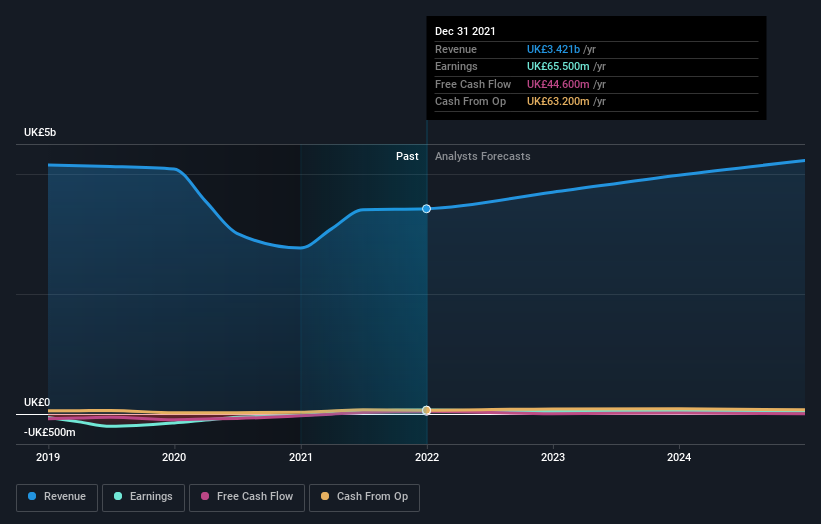Click the UK£0 y-axis label

click(x=37, y=403)
